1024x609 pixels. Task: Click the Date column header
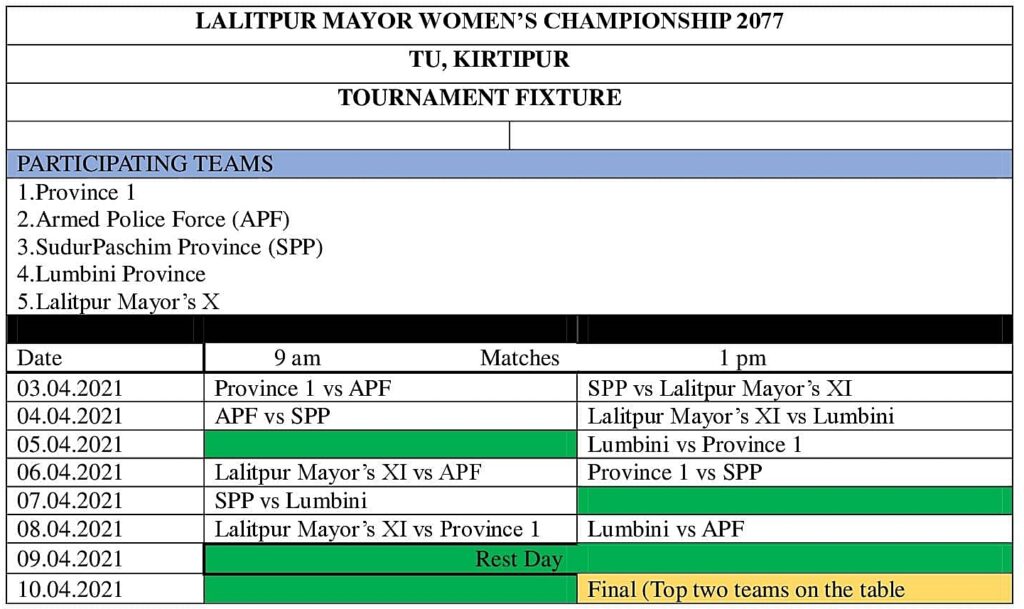(x=40, y=358)
